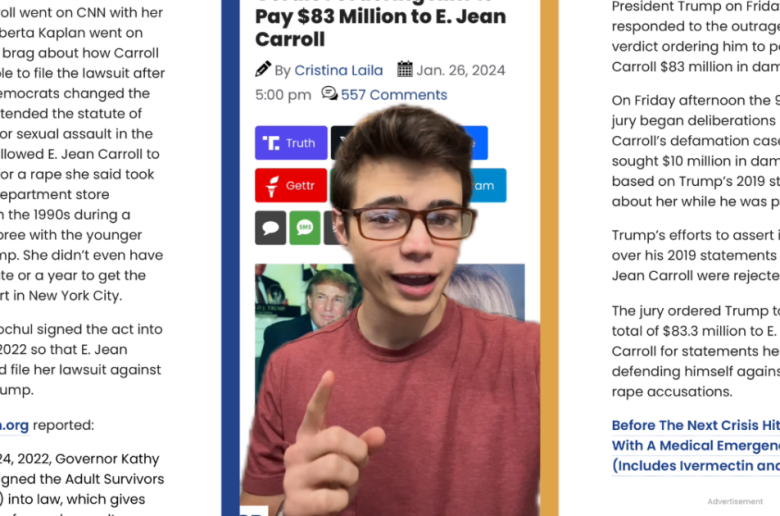Click the Jan. 26, 2024 date text

coord(461,70)
